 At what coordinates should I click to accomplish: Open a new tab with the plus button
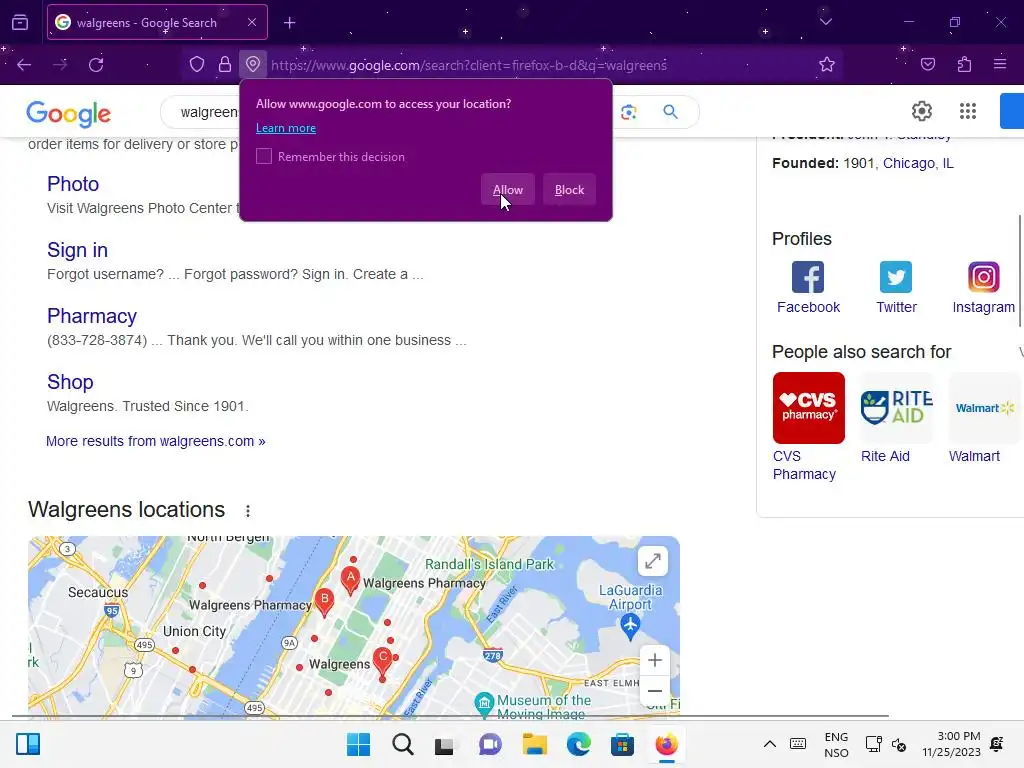click(x=289, y=23)
